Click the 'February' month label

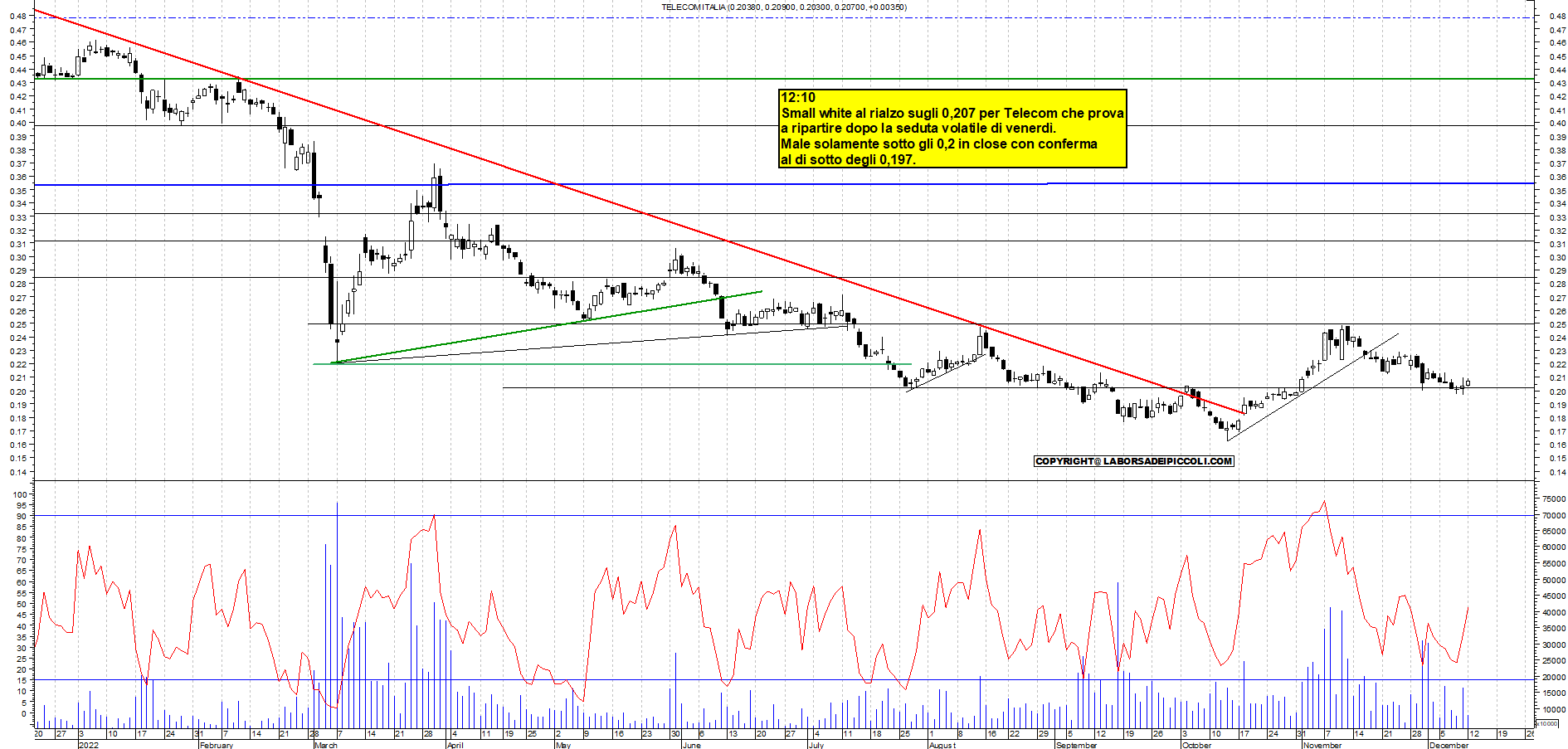(x=216, y=745)
